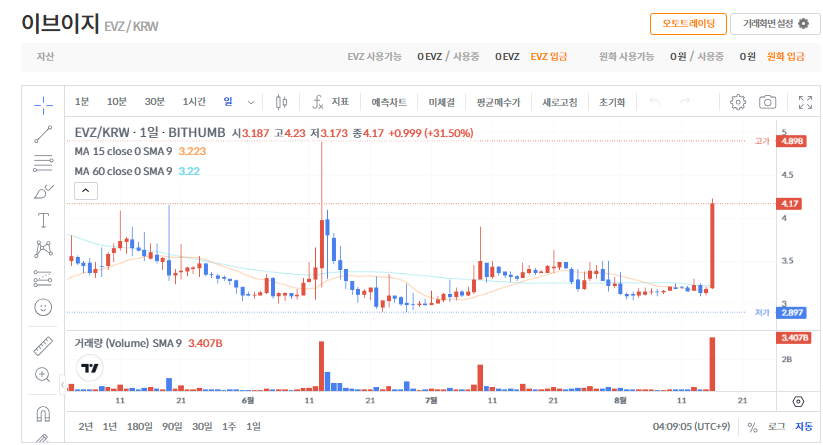The height and width of the screenshot is (445, 823).
Task: Click the 예측차트 toolbar button
Action: tap(389, 102)
